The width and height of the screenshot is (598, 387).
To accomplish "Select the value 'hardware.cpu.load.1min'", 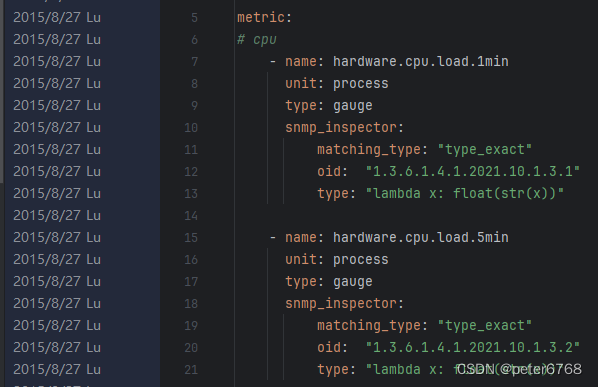I will [x=421, y=61].
